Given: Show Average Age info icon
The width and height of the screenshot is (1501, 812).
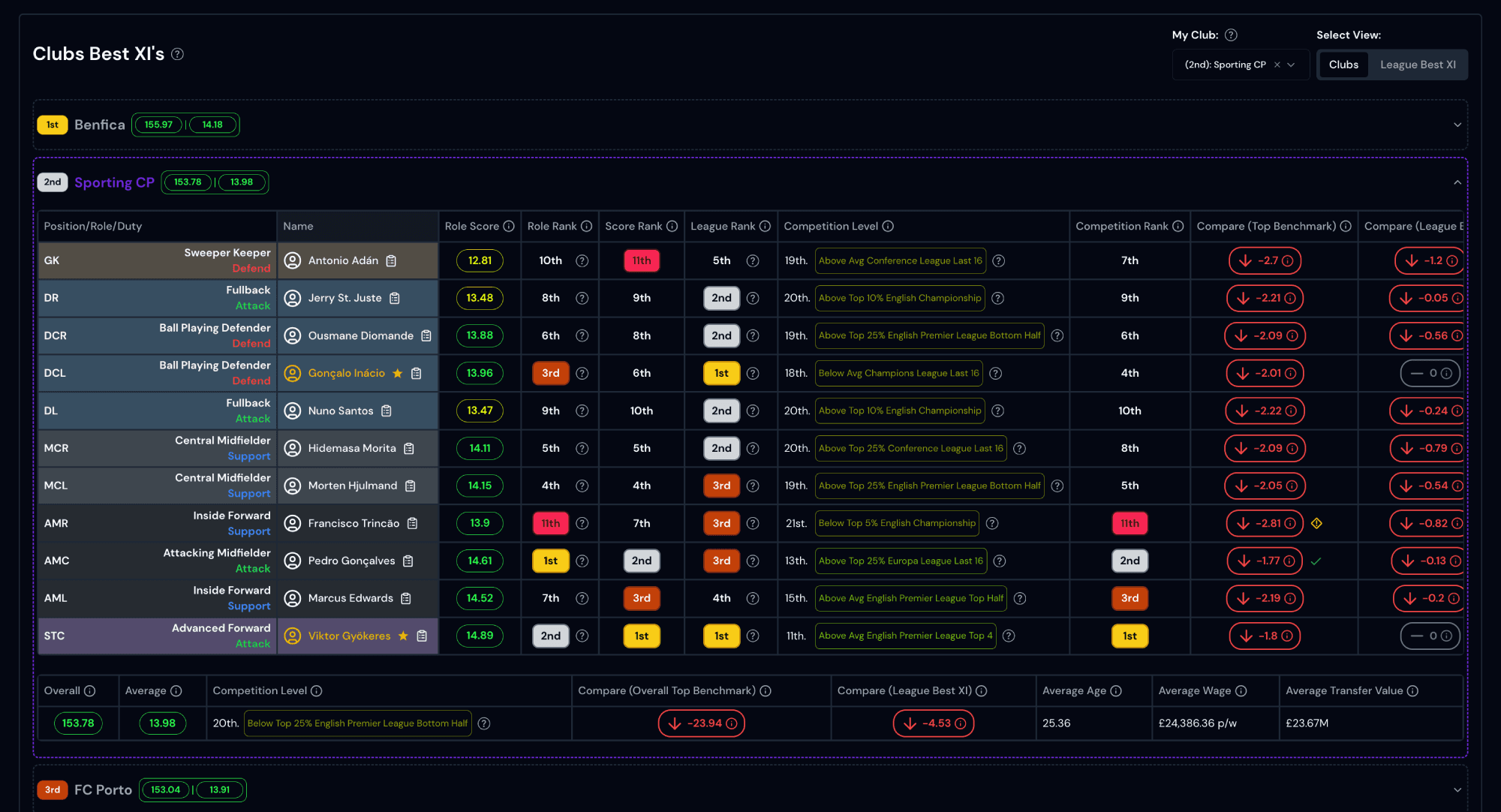Looking at the screenshot, I should point(1116,690).
